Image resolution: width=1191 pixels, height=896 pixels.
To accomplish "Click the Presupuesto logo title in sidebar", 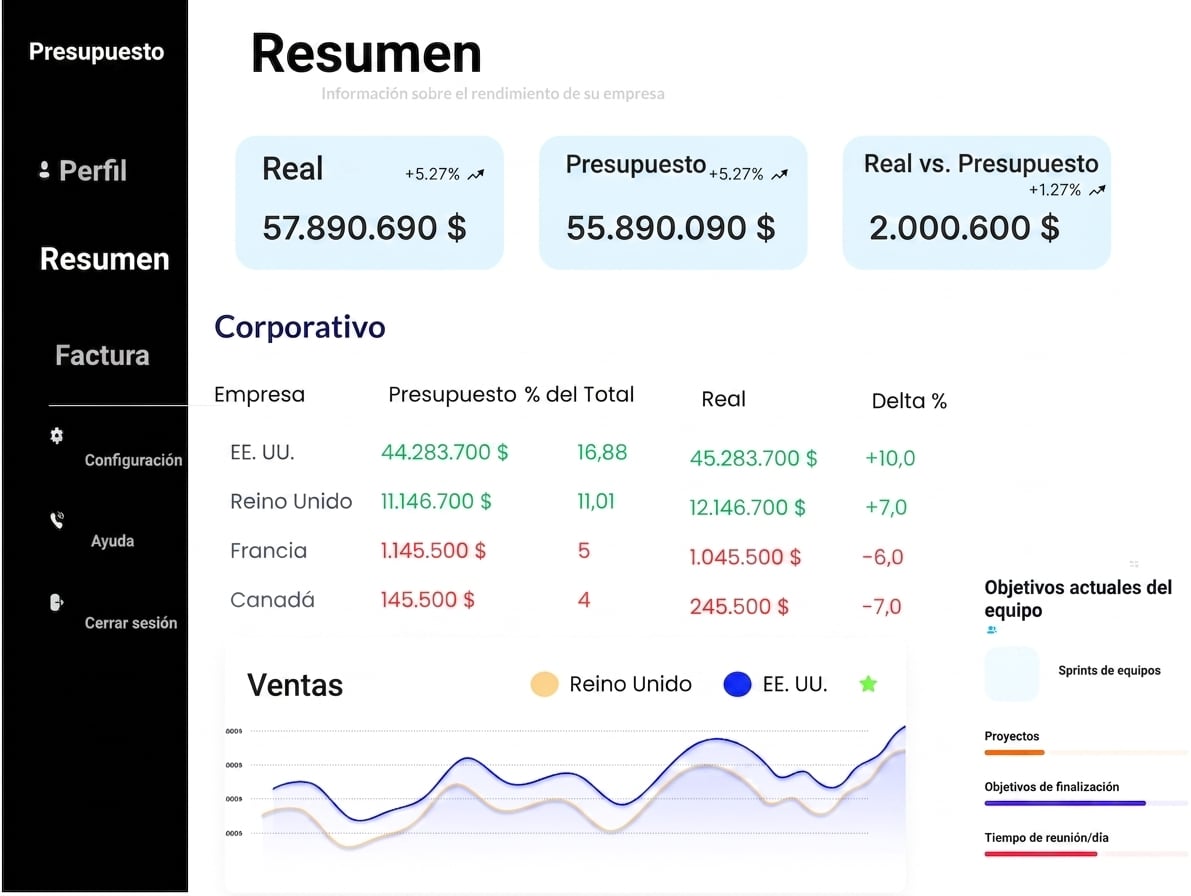I will tap(96, 52).
